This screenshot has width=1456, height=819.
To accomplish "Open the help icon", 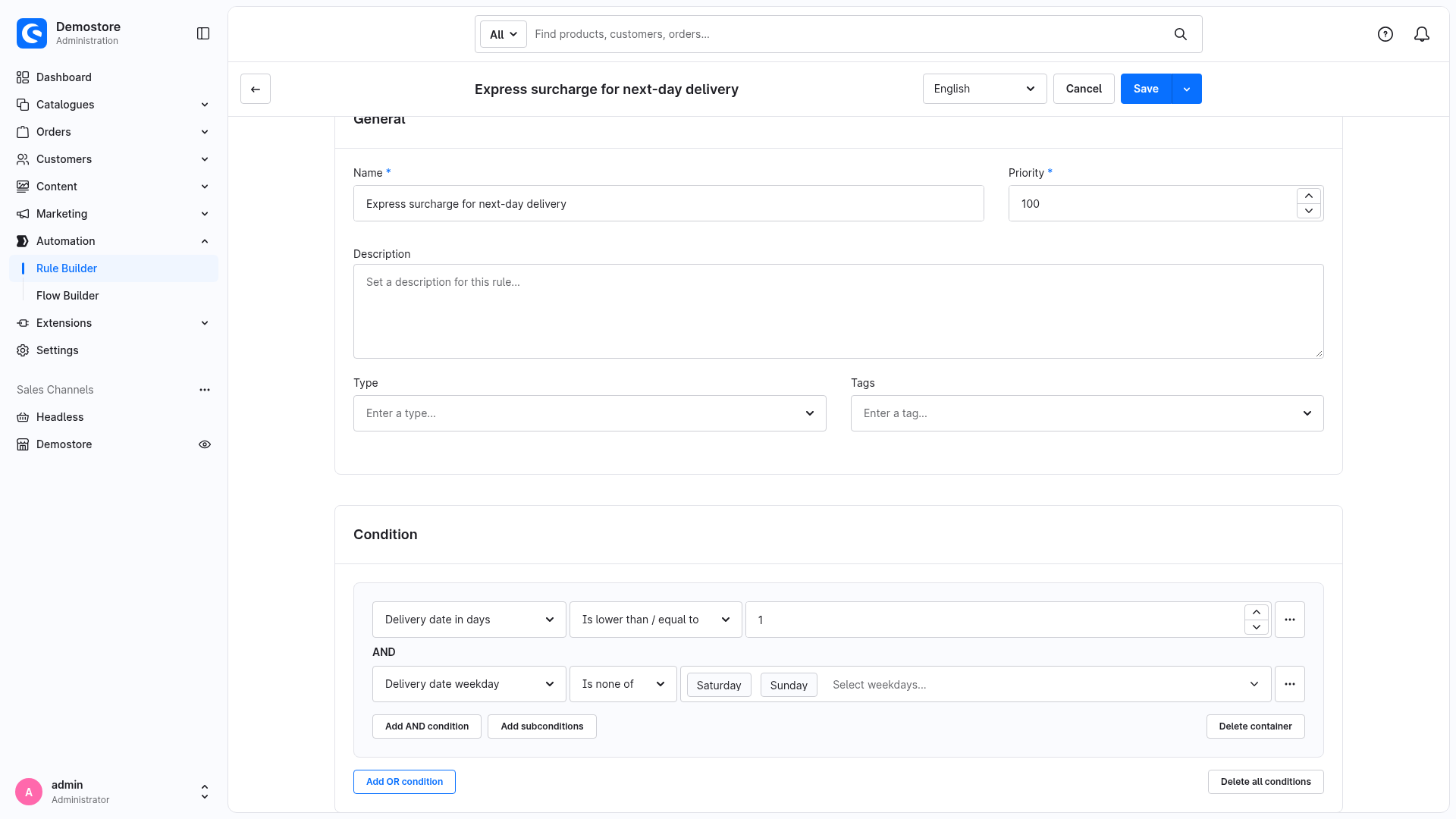I will click(x=1385, y=34).
